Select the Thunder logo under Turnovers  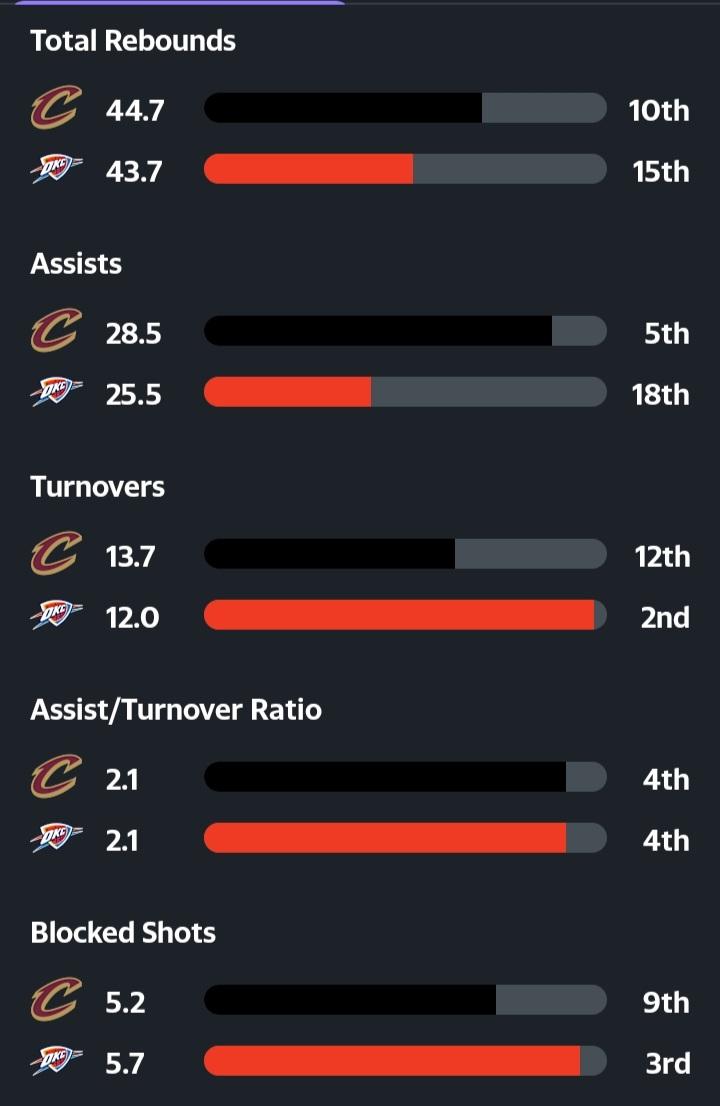tap(56, 617)
